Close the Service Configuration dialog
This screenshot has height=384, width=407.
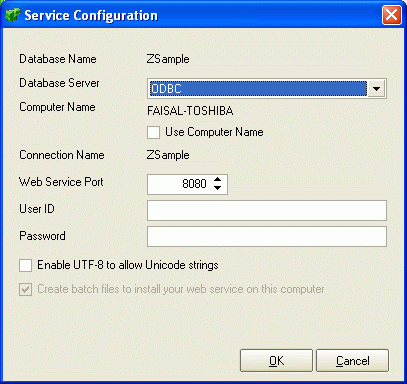tap(391, 15)
